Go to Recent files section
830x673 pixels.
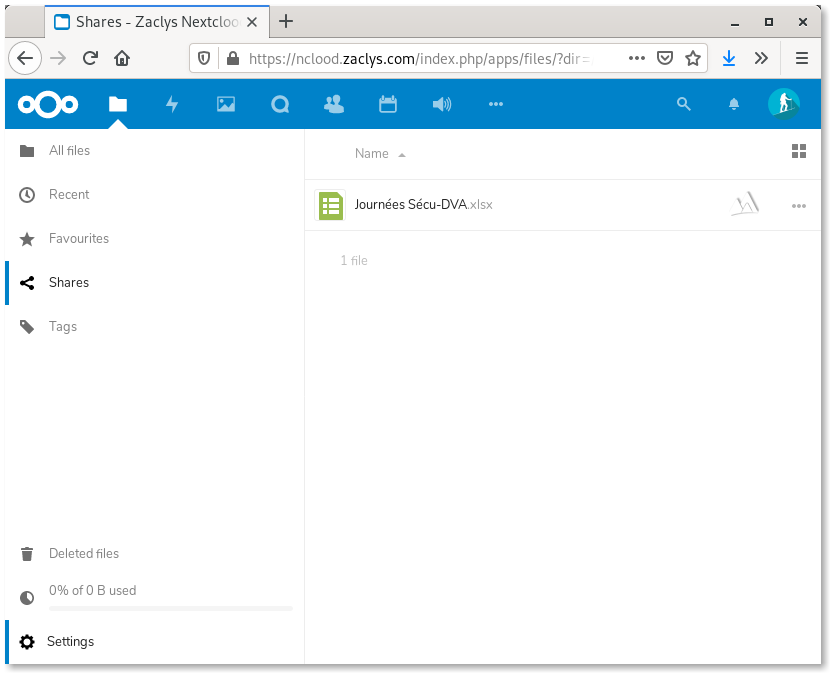[x=69, y=195]
